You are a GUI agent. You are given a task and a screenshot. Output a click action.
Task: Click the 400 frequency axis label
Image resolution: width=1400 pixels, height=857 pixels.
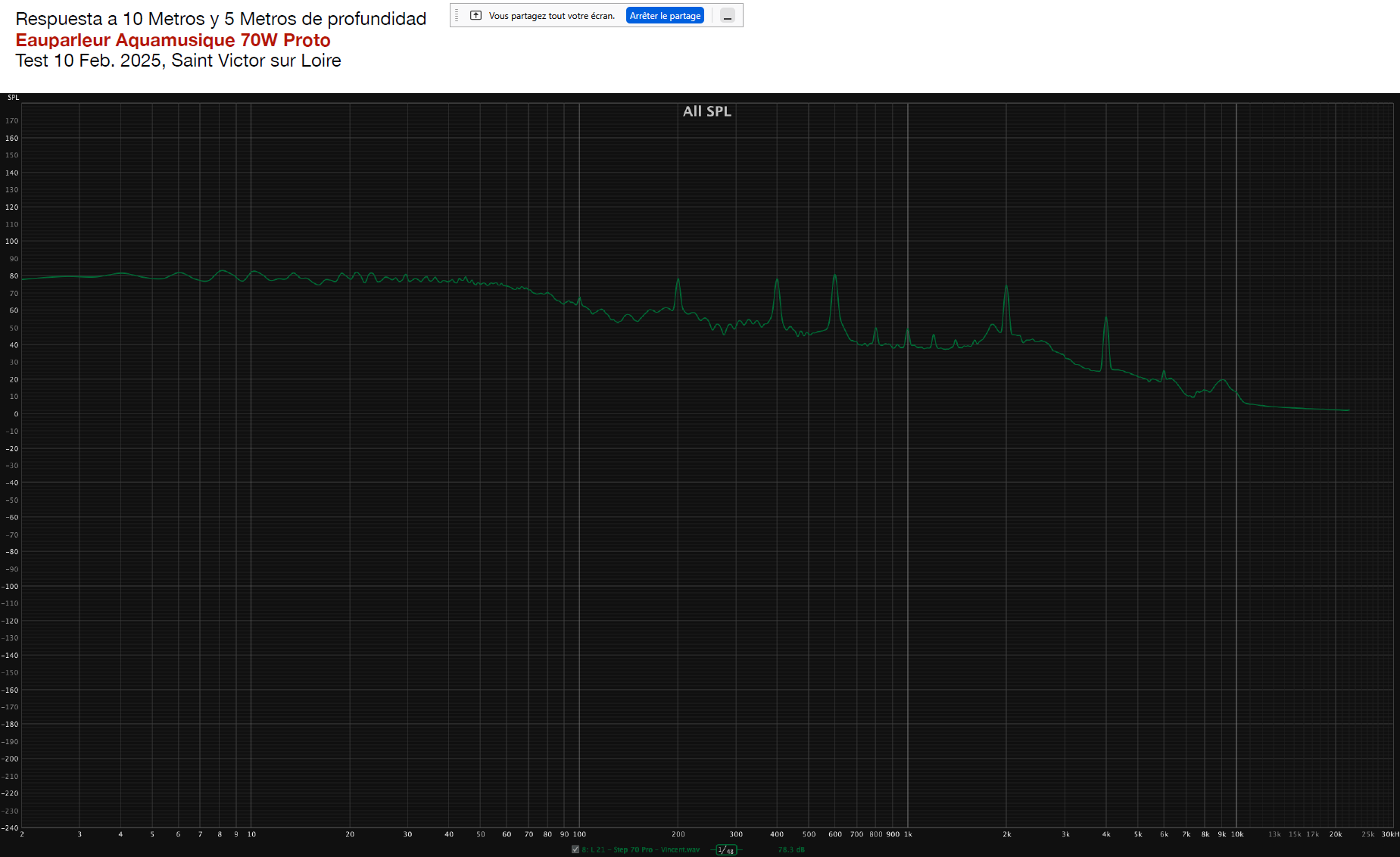pyautogui.click(x=777, y=834)
